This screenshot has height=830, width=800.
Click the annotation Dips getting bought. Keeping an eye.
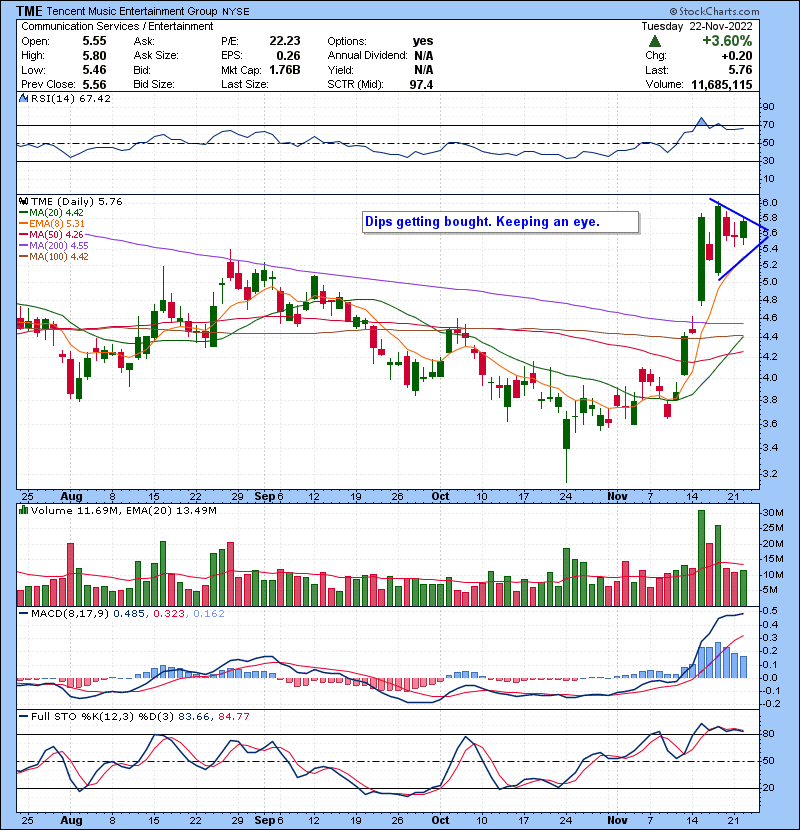(x=501, y=222)
